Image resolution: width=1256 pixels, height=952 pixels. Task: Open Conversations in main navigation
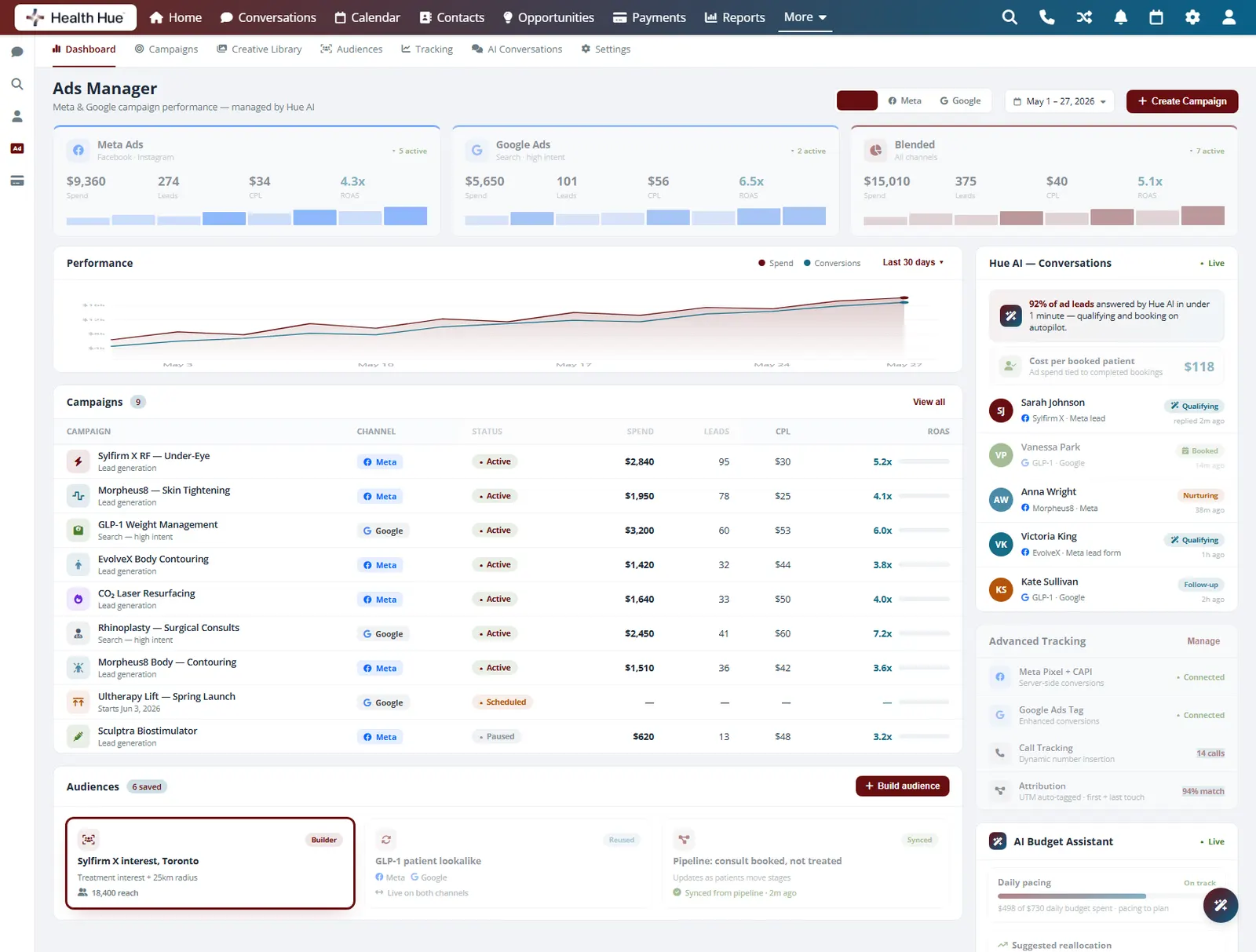pyautogui.click(x=268, y=17)
